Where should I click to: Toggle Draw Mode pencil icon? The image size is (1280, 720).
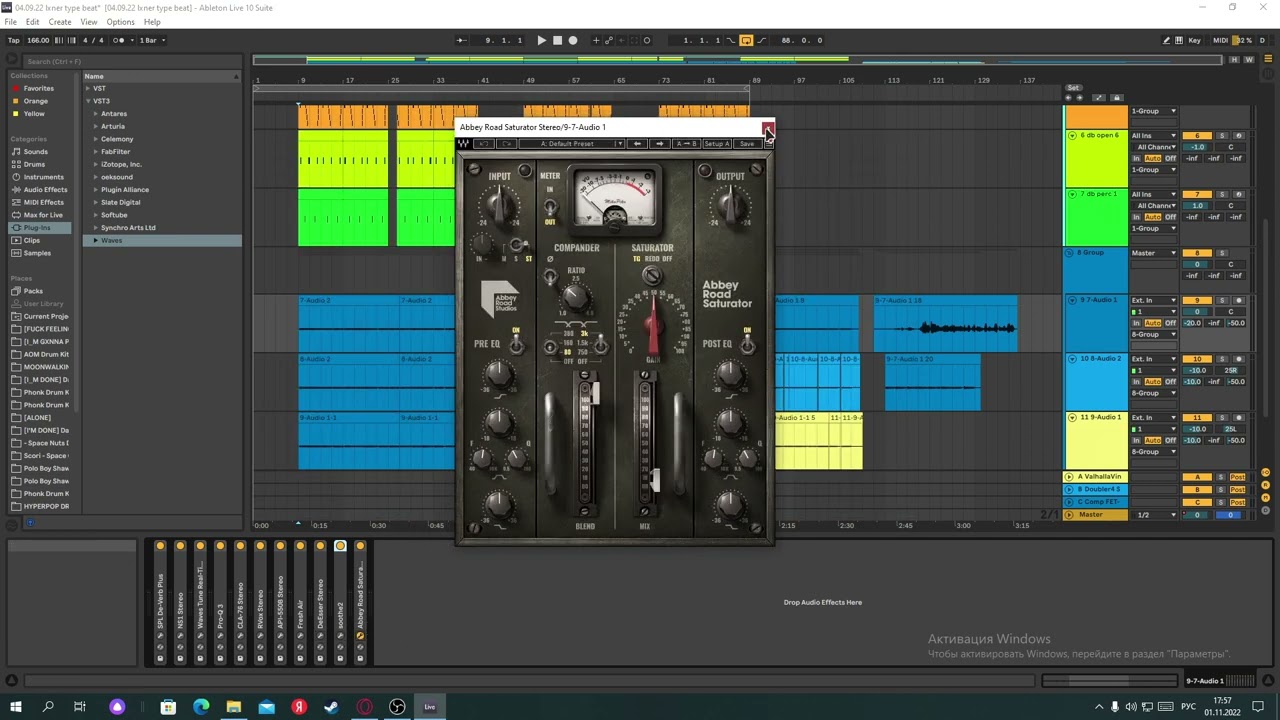pyautogui.click(x=1166, y=40)
